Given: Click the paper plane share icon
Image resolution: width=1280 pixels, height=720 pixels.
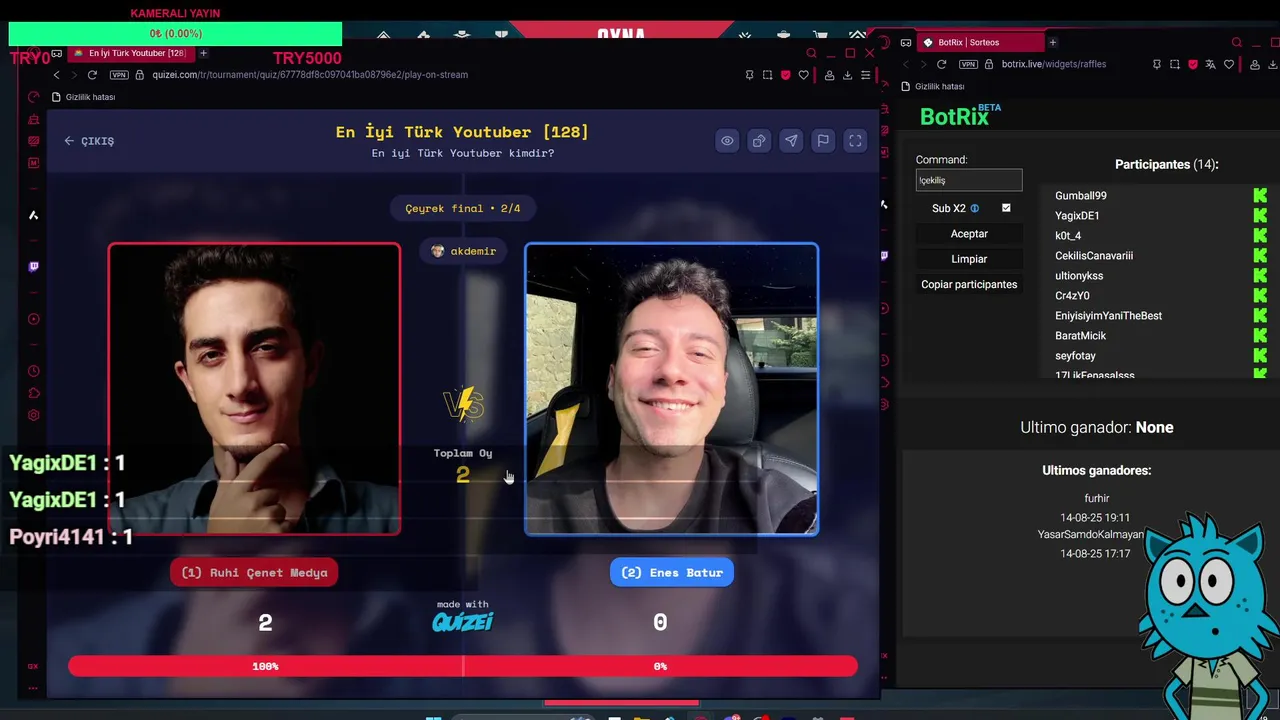Looking at the screenshot, I should click(x=791, y=141).
